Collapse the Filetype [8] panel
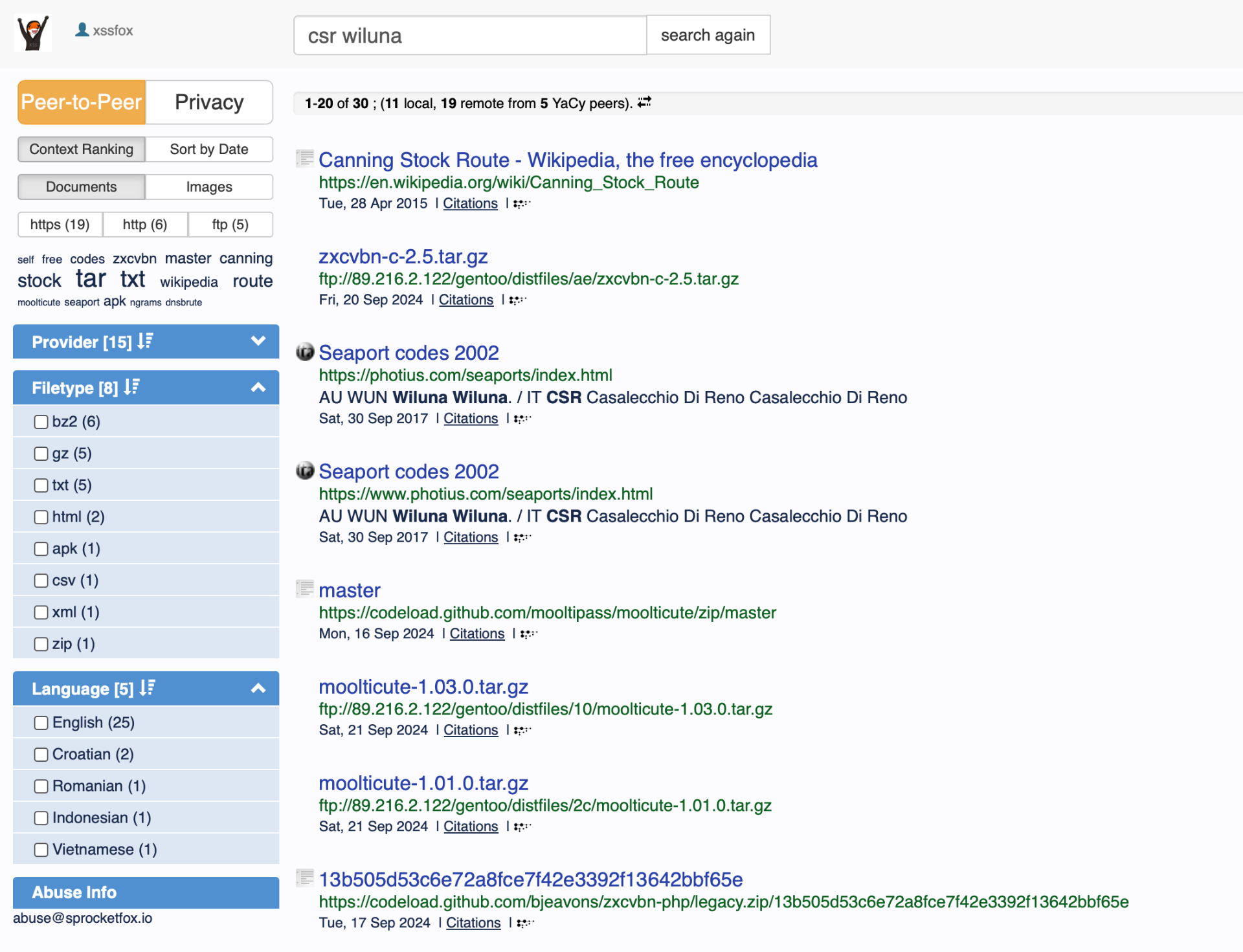Viewport: 1243px width, 952px height. pos(258,387)
